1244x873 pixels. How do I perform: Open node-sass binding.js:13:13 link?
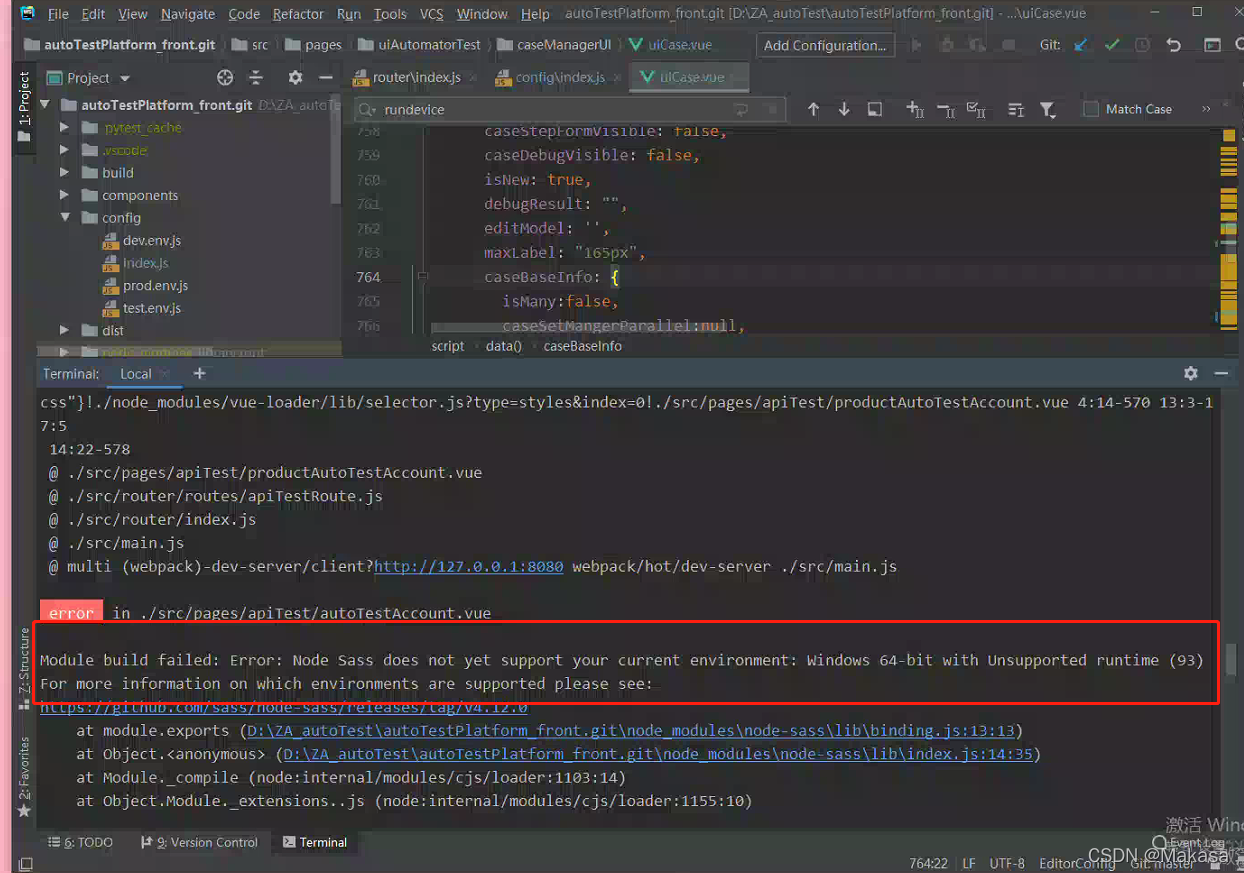click(630, 731)
